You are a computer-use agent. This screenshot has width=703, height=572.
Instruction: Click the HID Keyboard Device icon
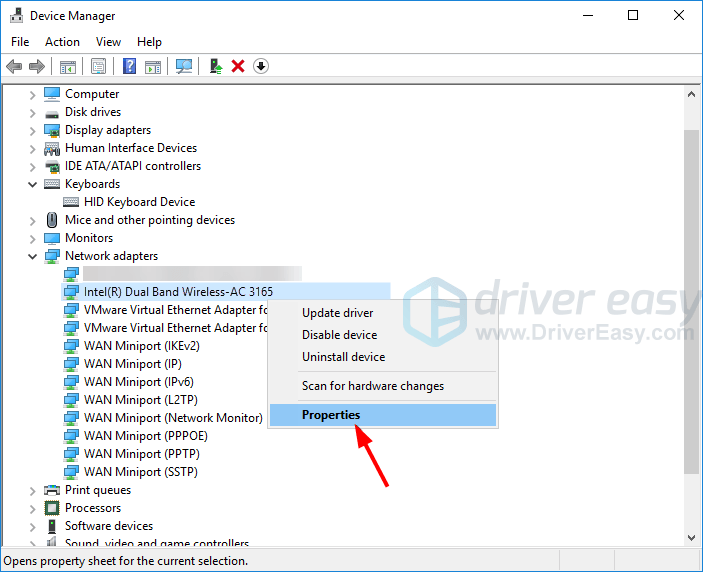coord(71,202)
